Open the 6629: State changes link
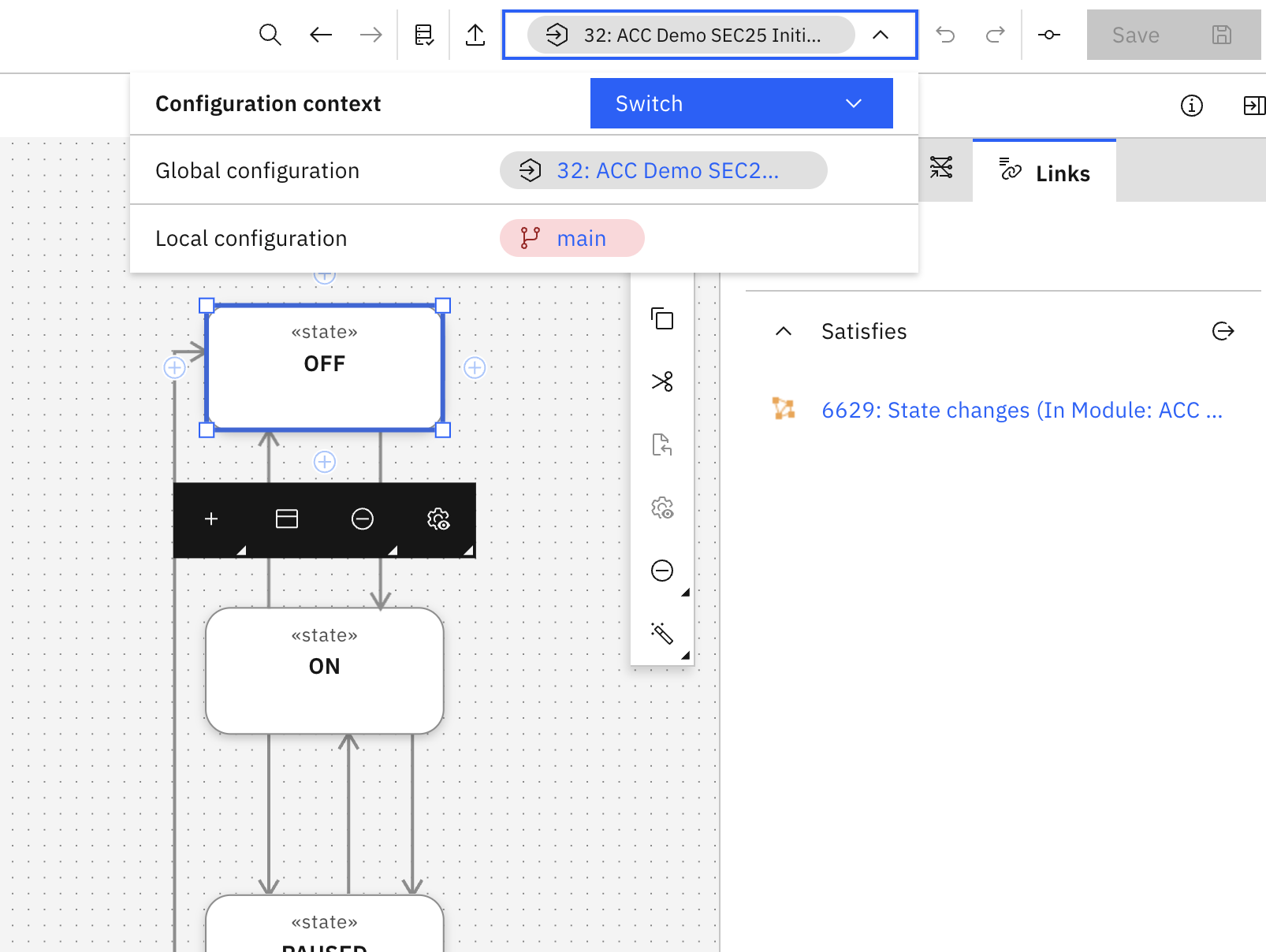Screen dimensions: 1266x952 [1022, 411]
